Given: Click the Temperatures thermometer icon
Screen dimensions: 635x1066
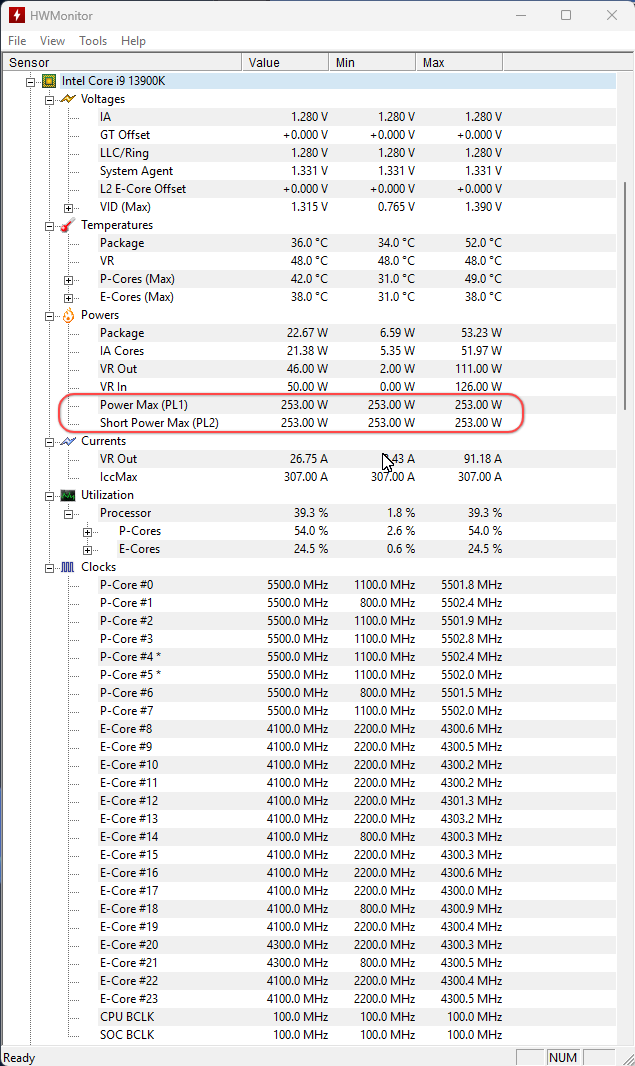Looking at the screenshot, I should [x=68, y=225].
